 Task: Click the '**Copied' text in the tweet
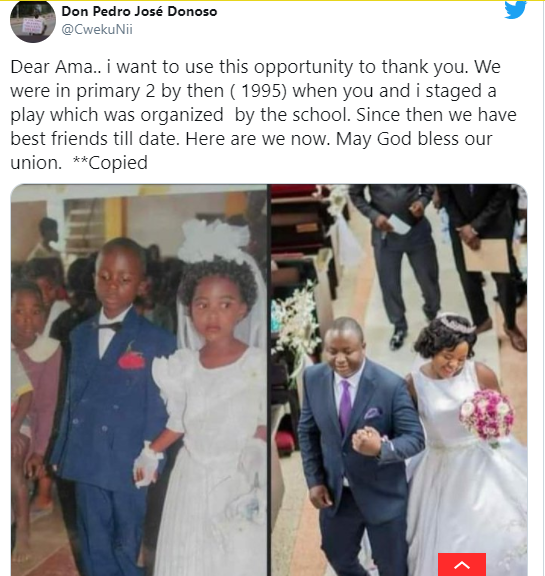point(110,163)
